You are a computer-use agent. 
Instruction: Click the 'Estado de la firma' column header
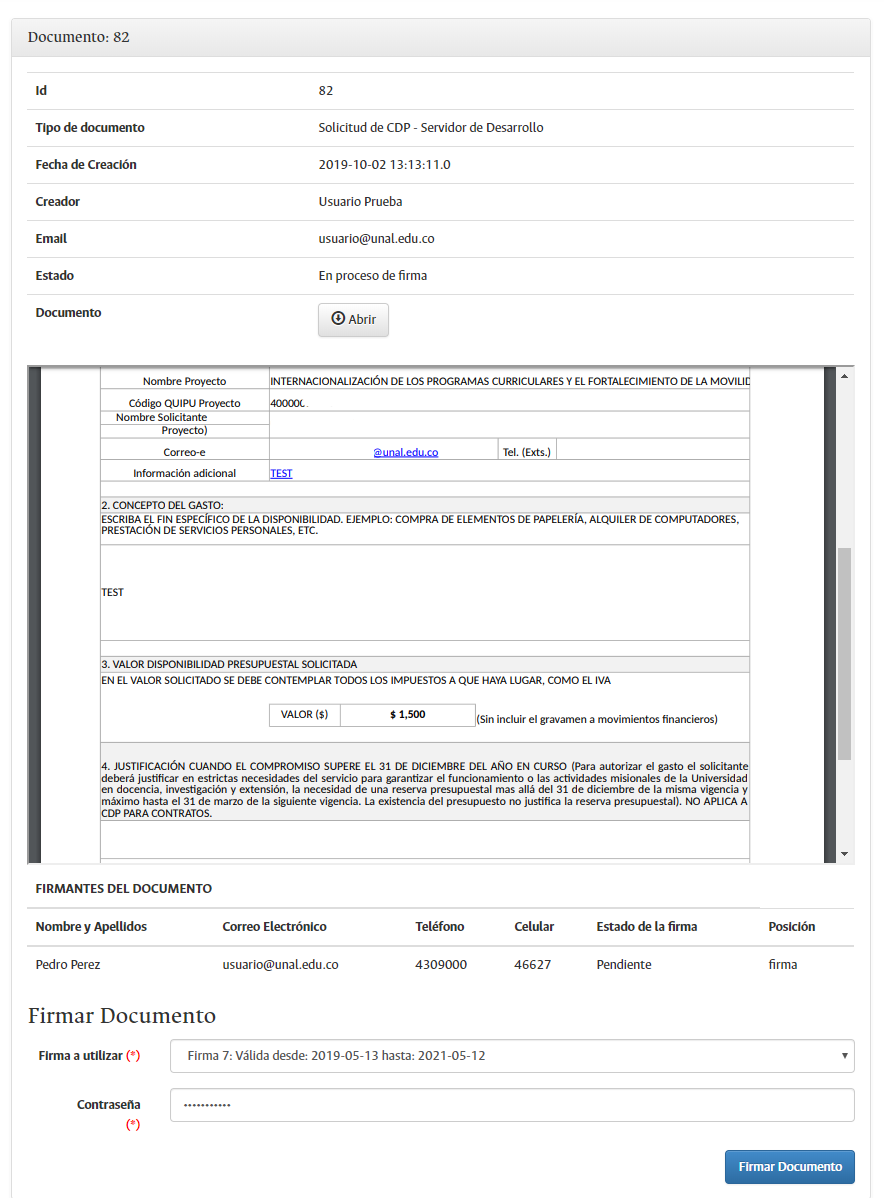pyautogui.click(x=646, y=927)
